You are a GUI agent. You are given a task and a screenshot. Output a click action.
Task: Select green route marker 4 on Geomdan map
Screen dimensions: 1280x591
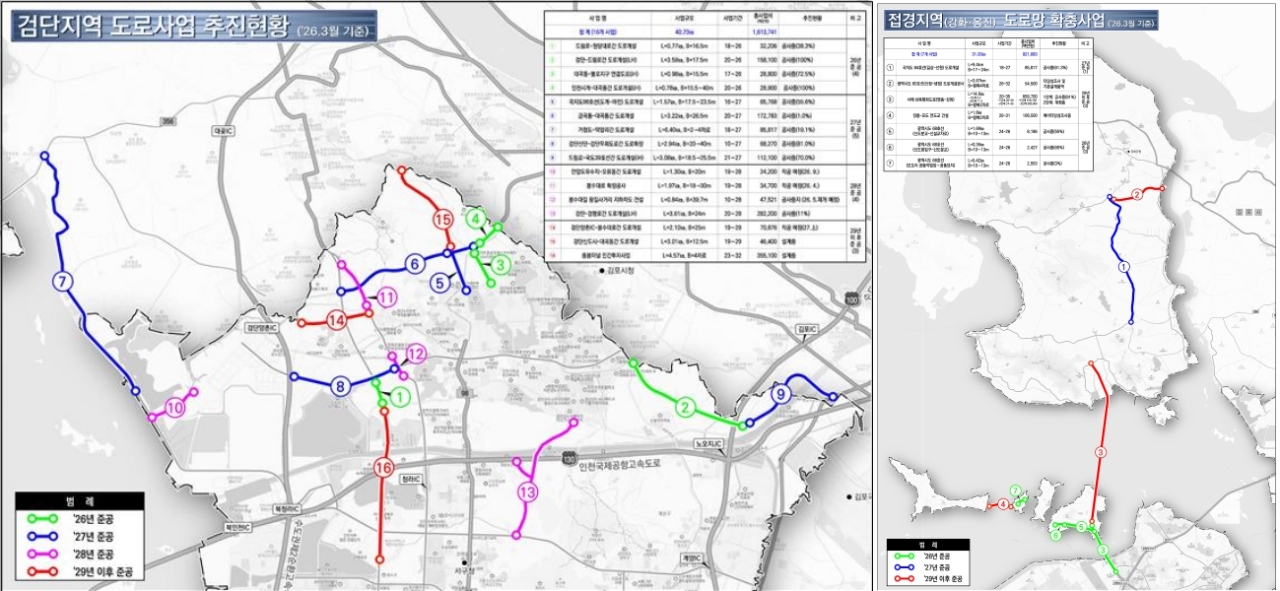(x=478, y=218)
